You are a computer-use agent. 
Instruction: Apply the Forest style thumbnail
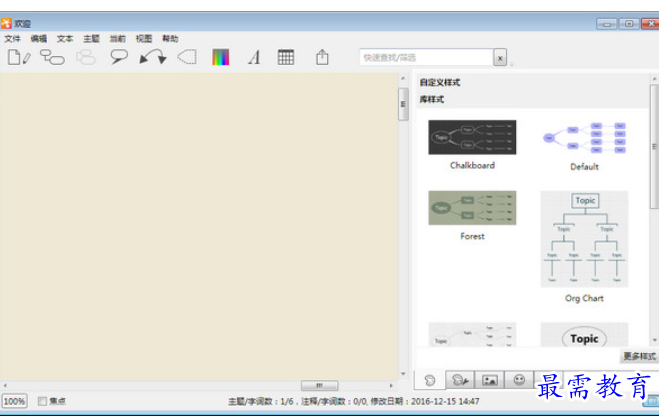click(x=472, y=208)
